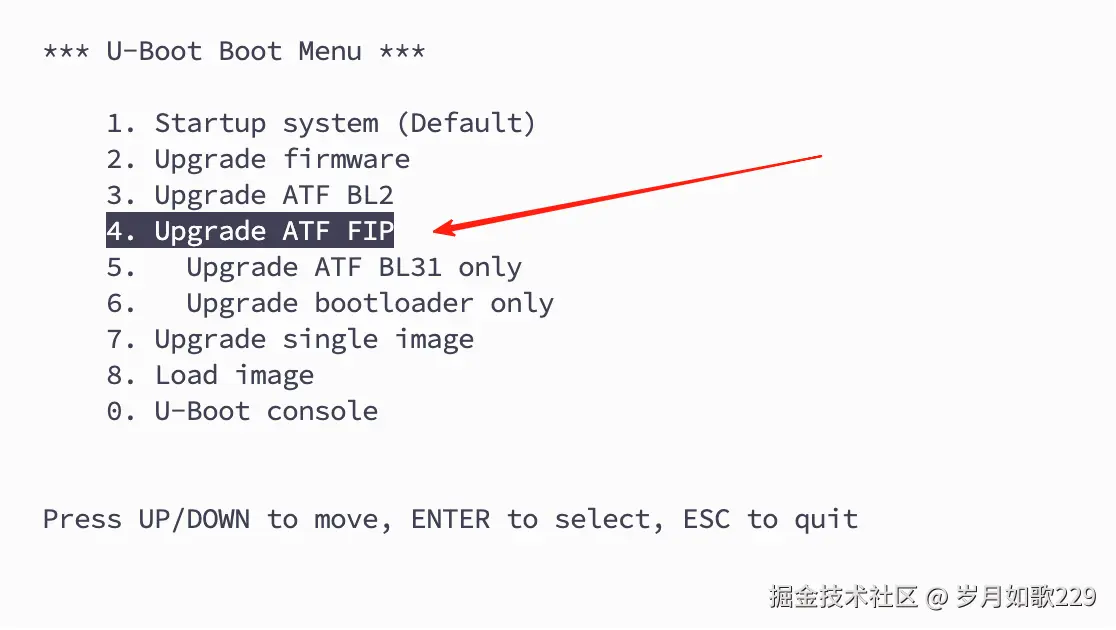Select Upgrade ATF BL31 only option
1116x630 pixels.
coord(314,268)
